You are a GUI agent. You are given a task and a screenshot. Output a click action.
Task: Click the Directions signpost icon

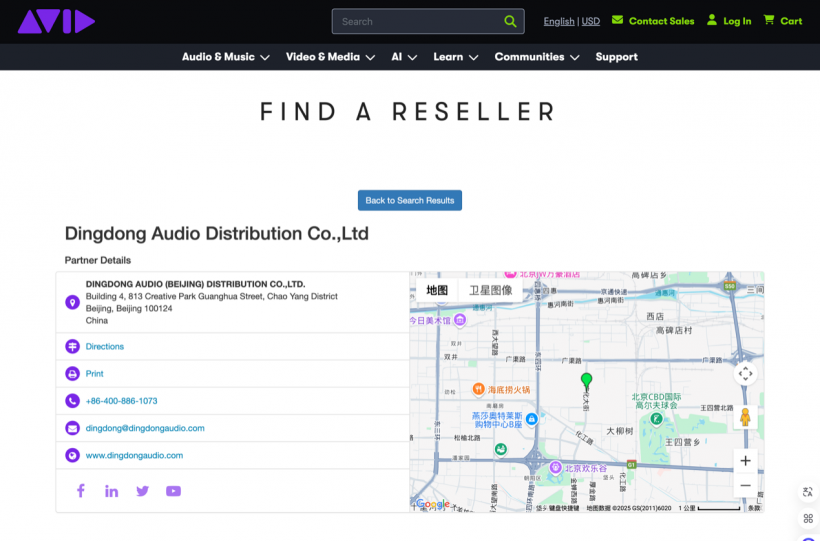point(72,346)
